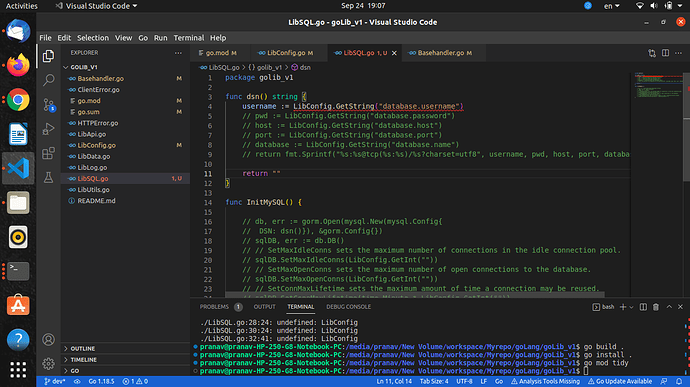
Task: Open feedback icon in status bar
Action: tap(664, 381)
